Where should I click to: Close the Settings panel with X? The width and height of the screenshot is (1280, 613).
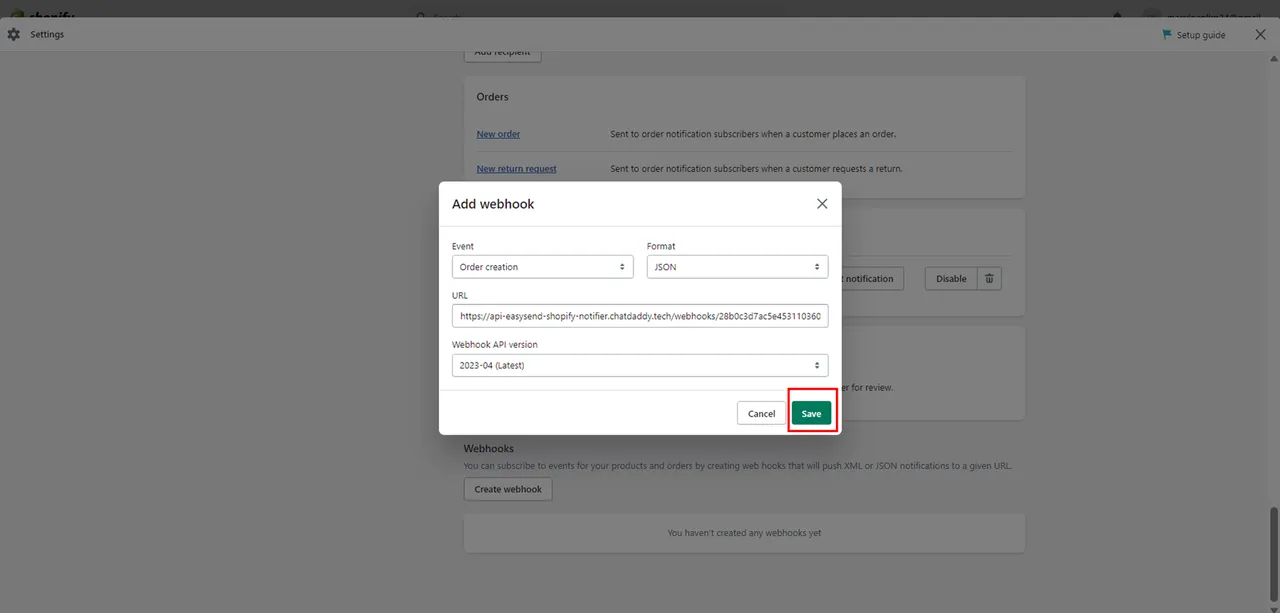[x=1260, y=35]
